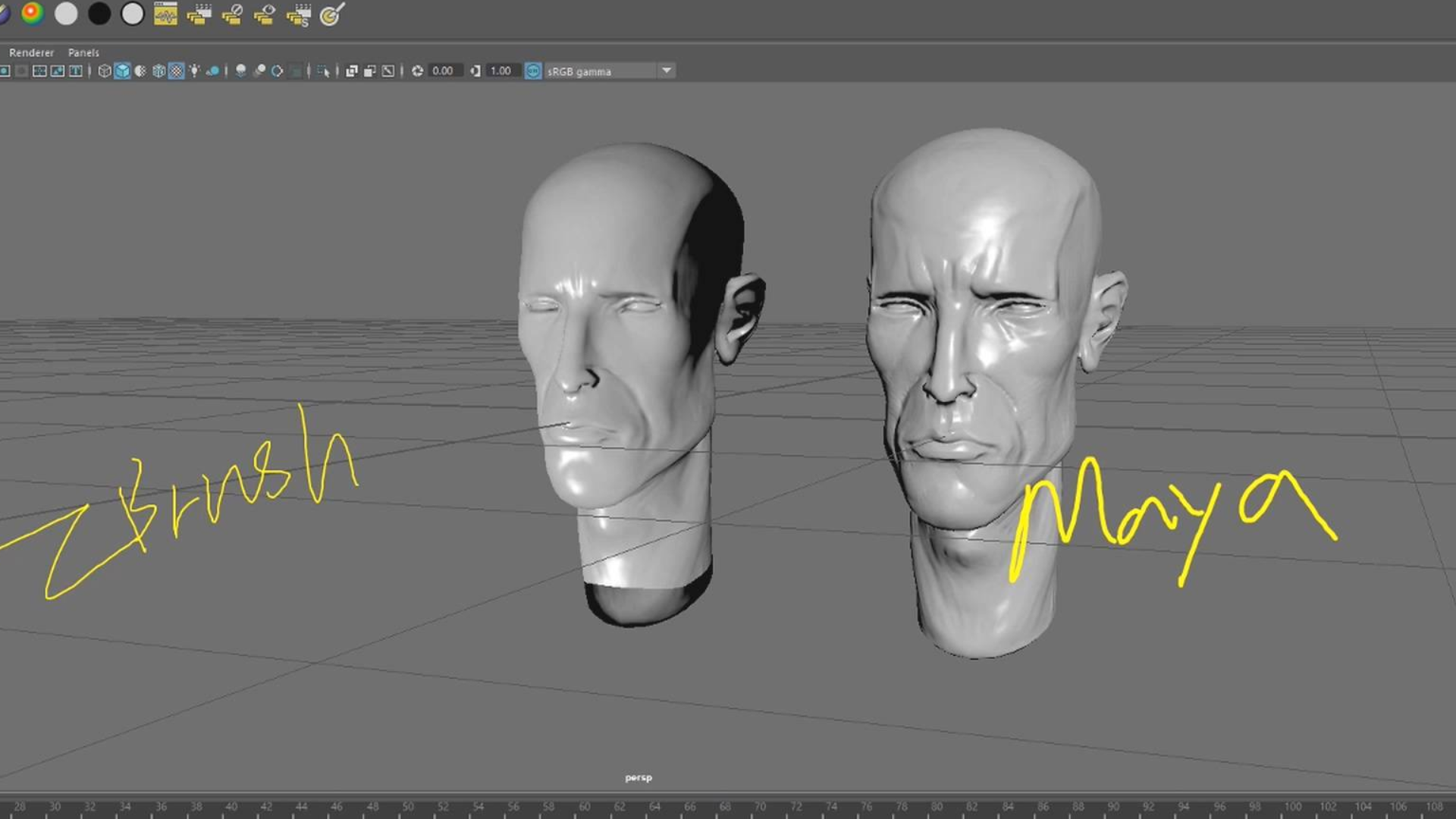Screen dimensions: 1456x819
Task: Click frame 60 on the timeline
Action: 585,806
